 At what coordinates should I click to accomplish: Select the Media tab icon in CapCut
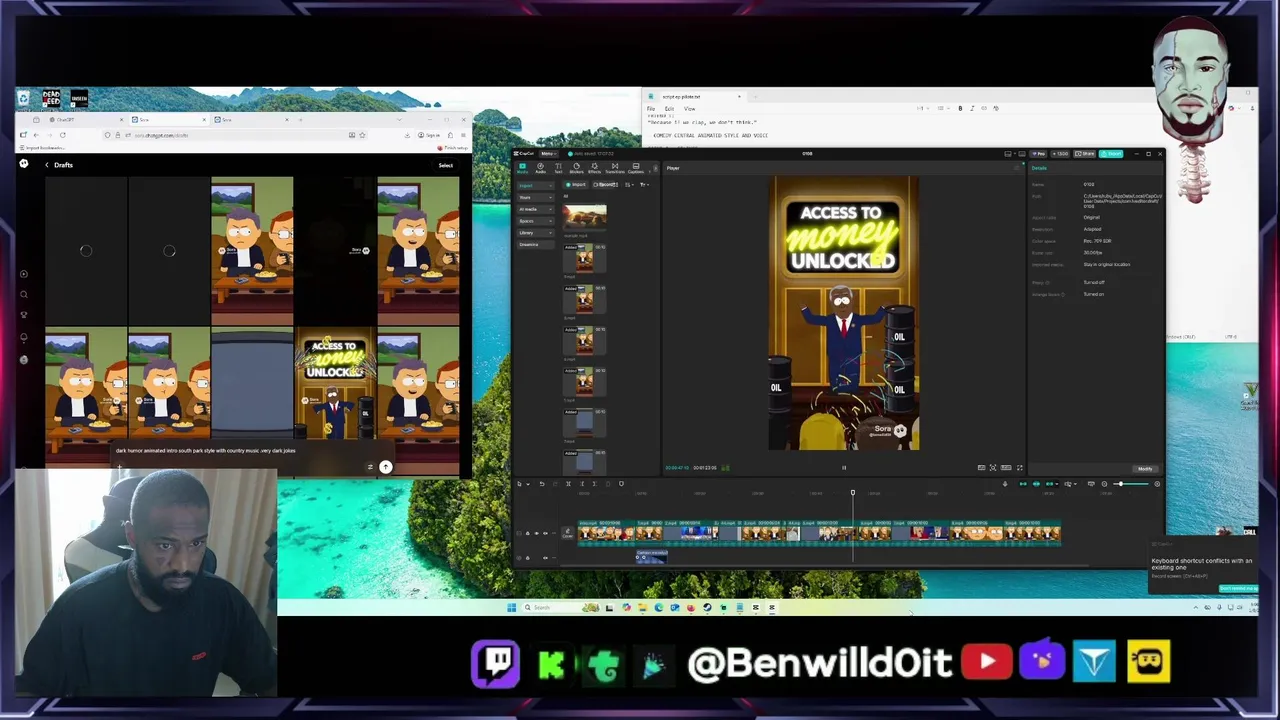[x=522, y=168]
